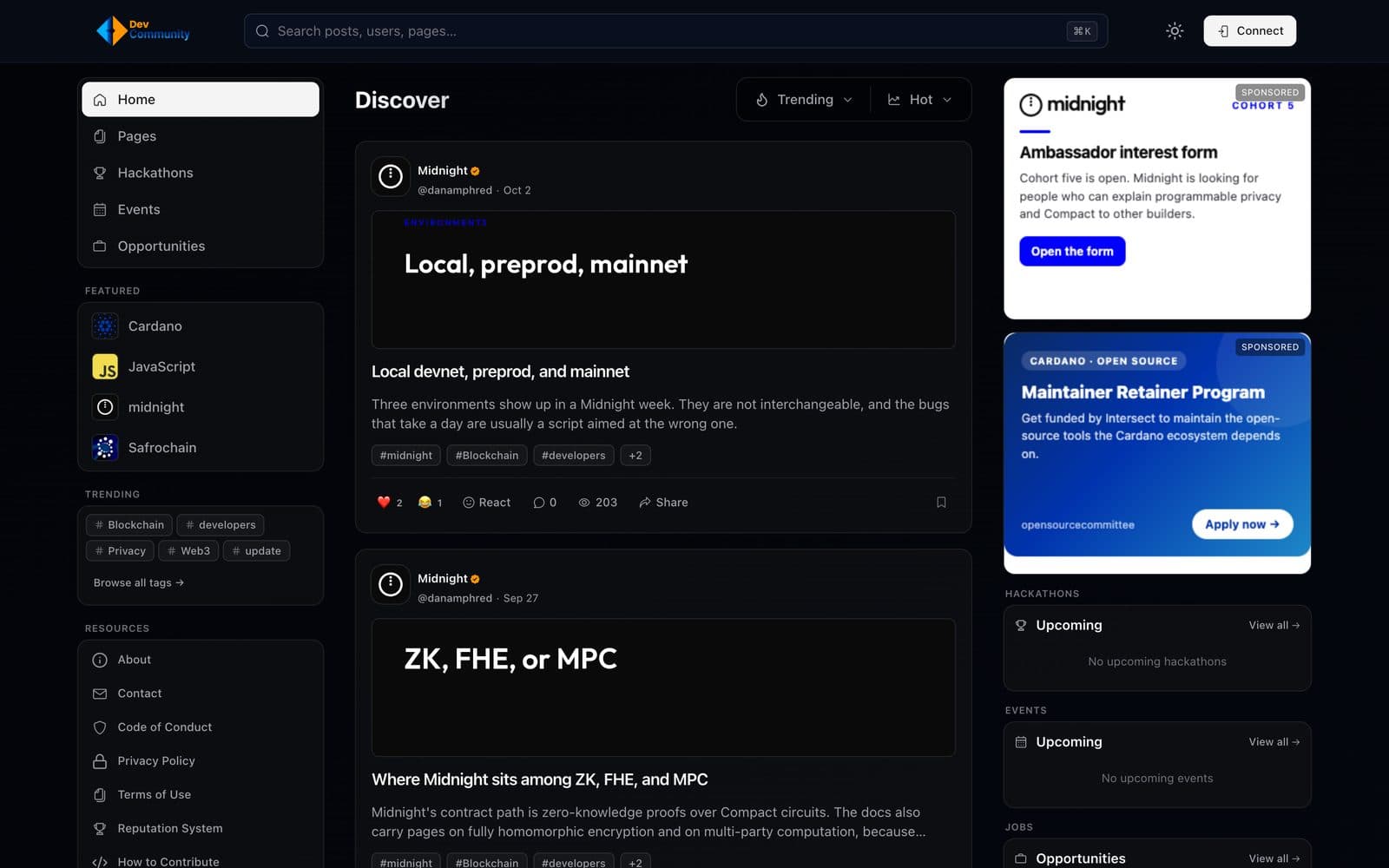Expand the Hot filter dropdown
Screen dimensions: 1389x868
coord(919,100)
